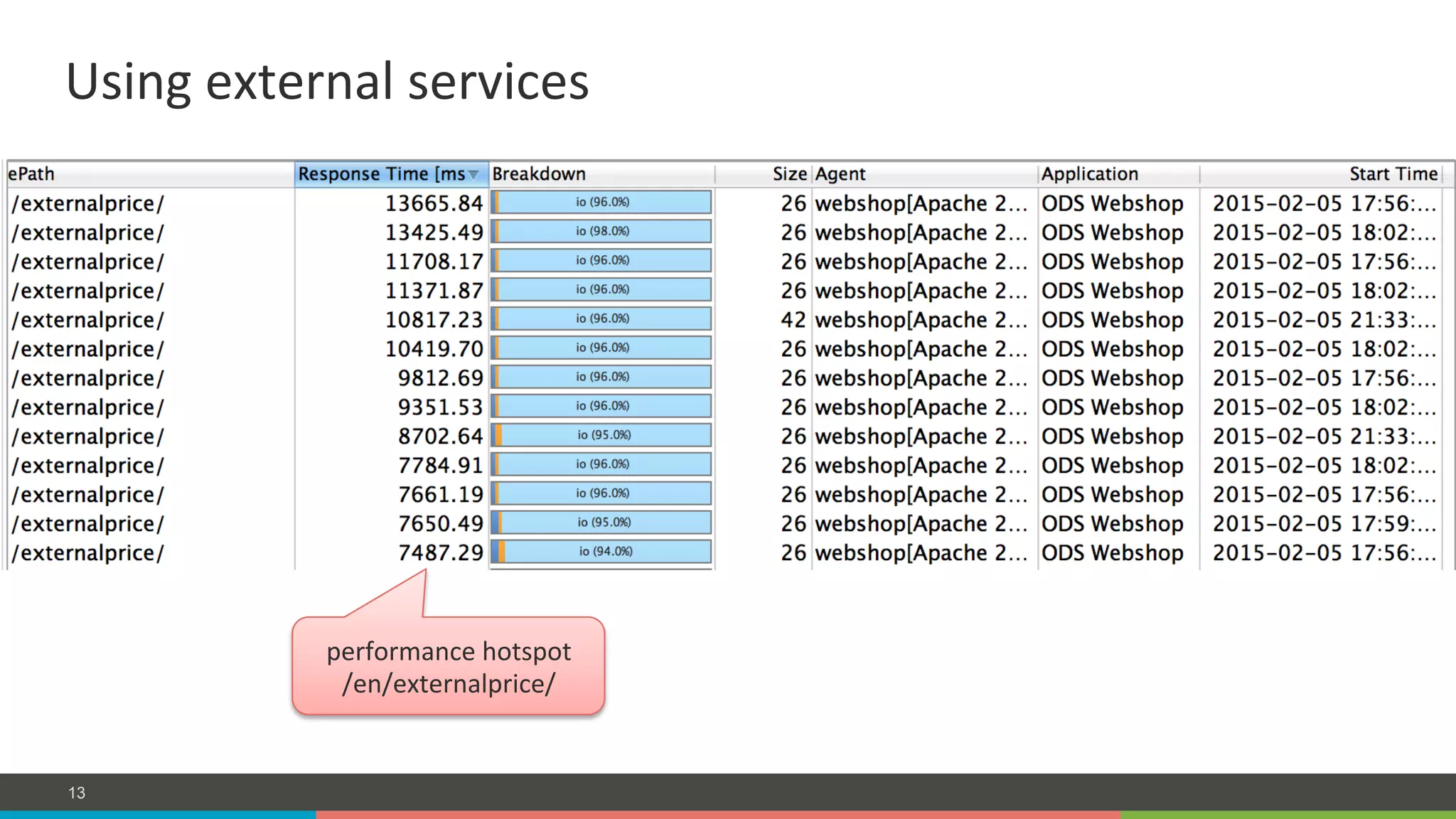The image size is (1456, 819).
Task: Select response time value 9351.53
Action: [440, 407]
